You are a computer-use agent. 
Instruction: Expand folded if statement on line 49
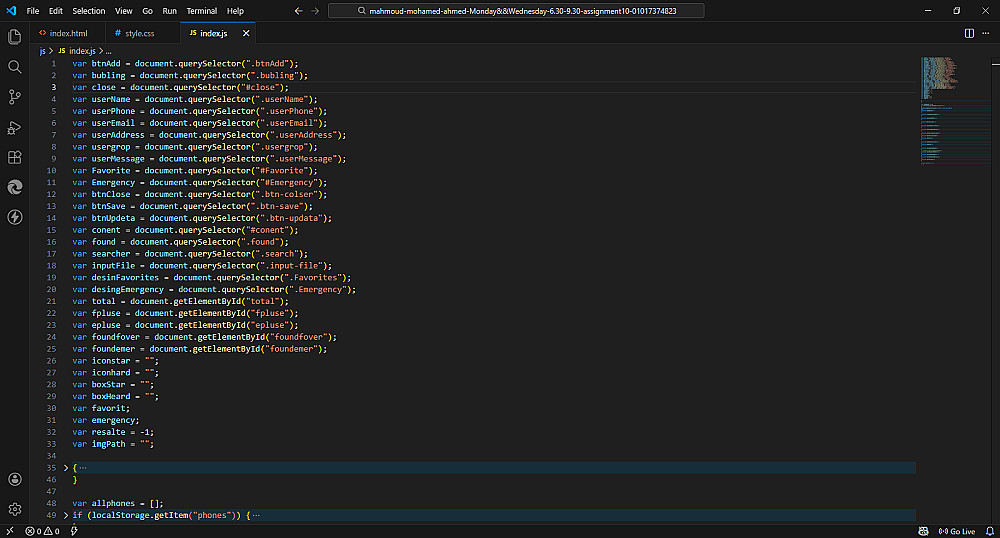pos(66,515)
